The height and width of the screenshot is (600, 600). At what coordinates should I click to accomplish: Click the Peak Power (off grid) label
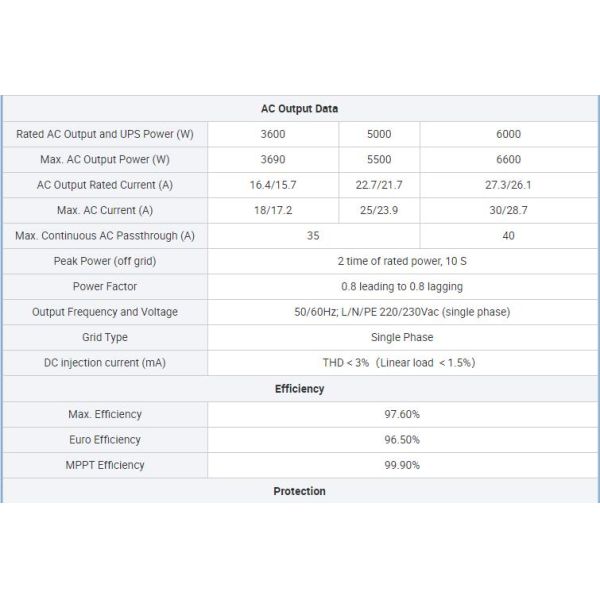(x=105, y=261)
